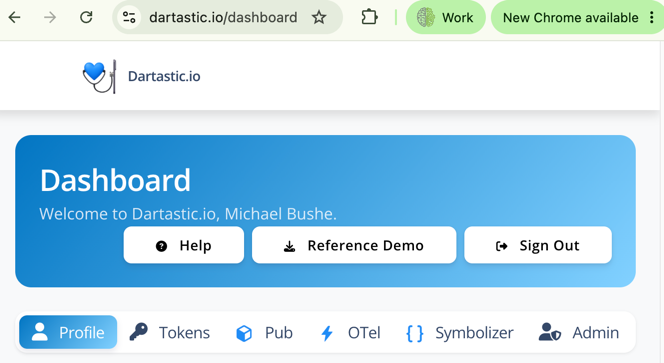Go back using the browser back arrow
Screen dimensions: 664x363
coord(15,17)
